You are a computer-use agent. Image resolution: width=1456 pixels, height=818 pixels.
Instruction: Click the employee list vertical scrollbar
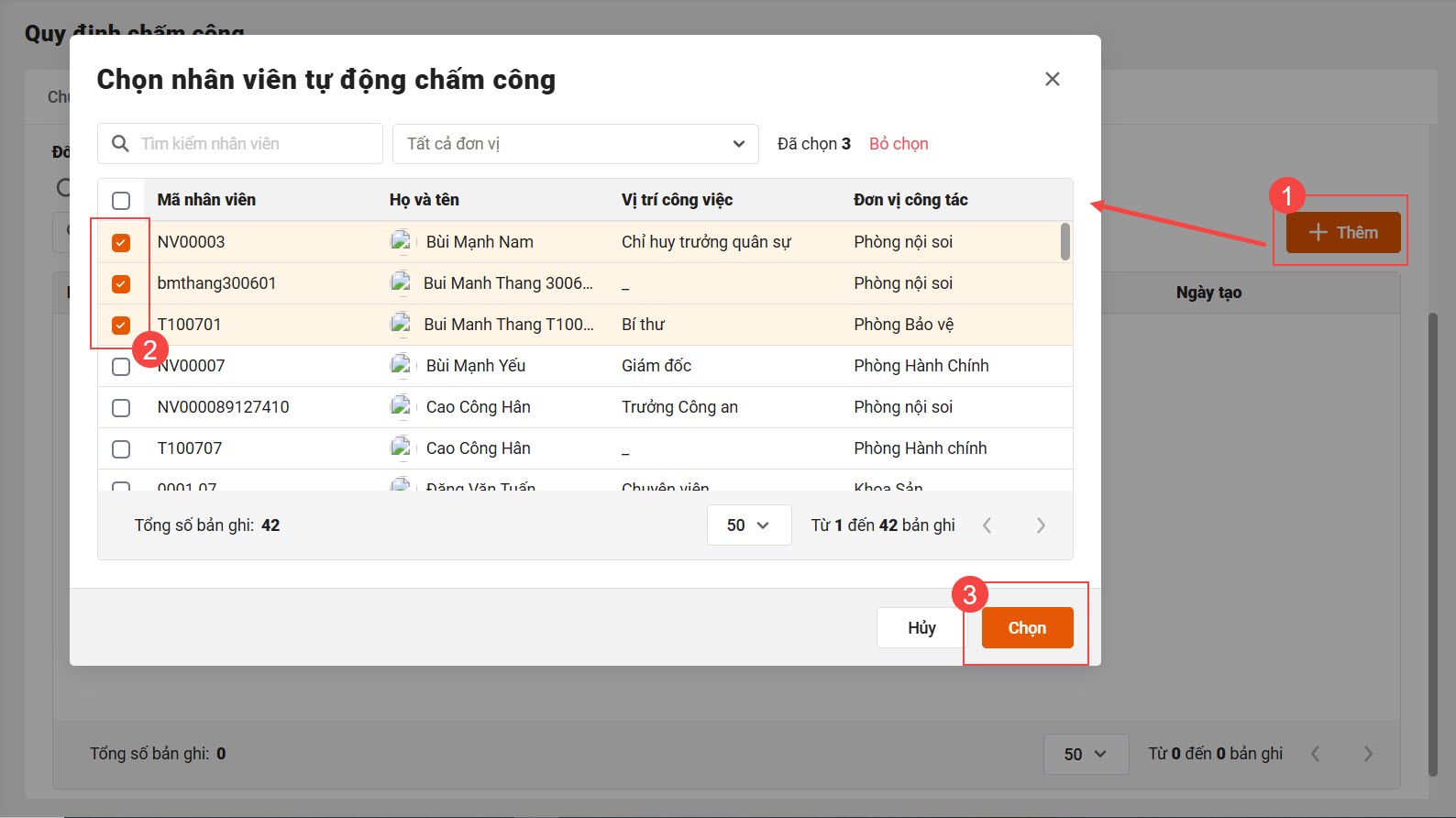[x=1064, y=242]
